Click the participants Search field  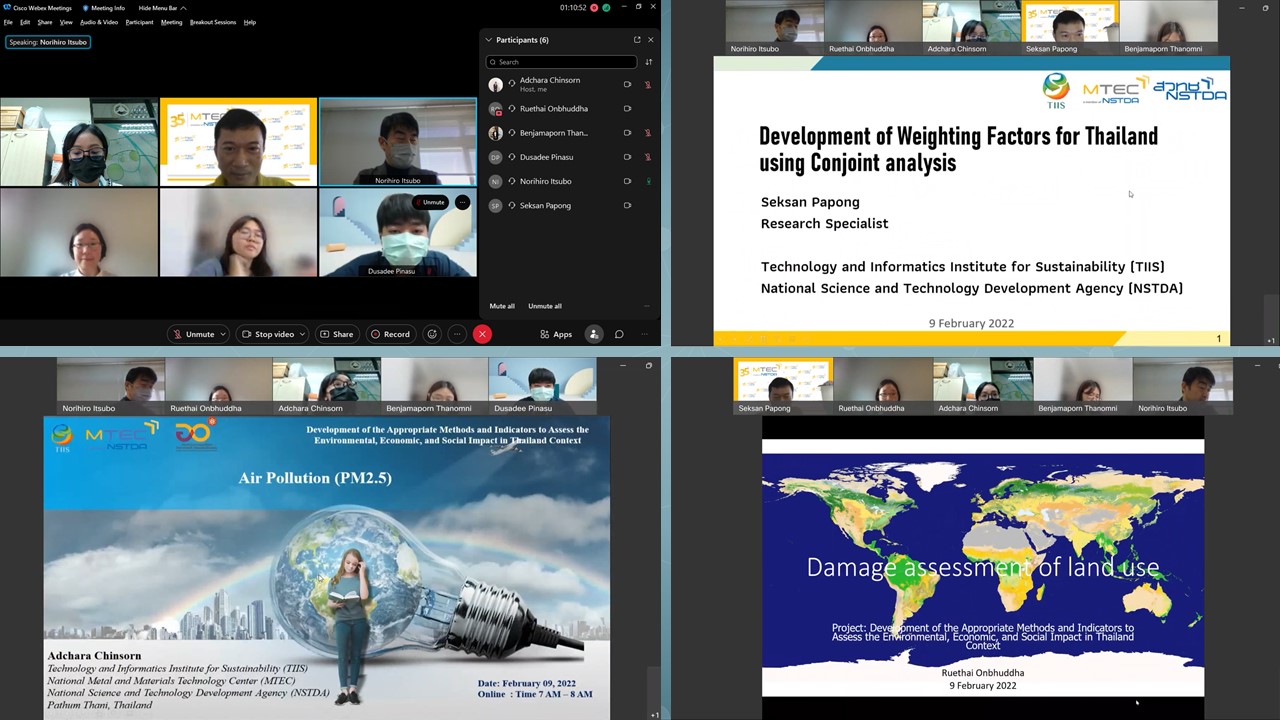coord(560,62)
